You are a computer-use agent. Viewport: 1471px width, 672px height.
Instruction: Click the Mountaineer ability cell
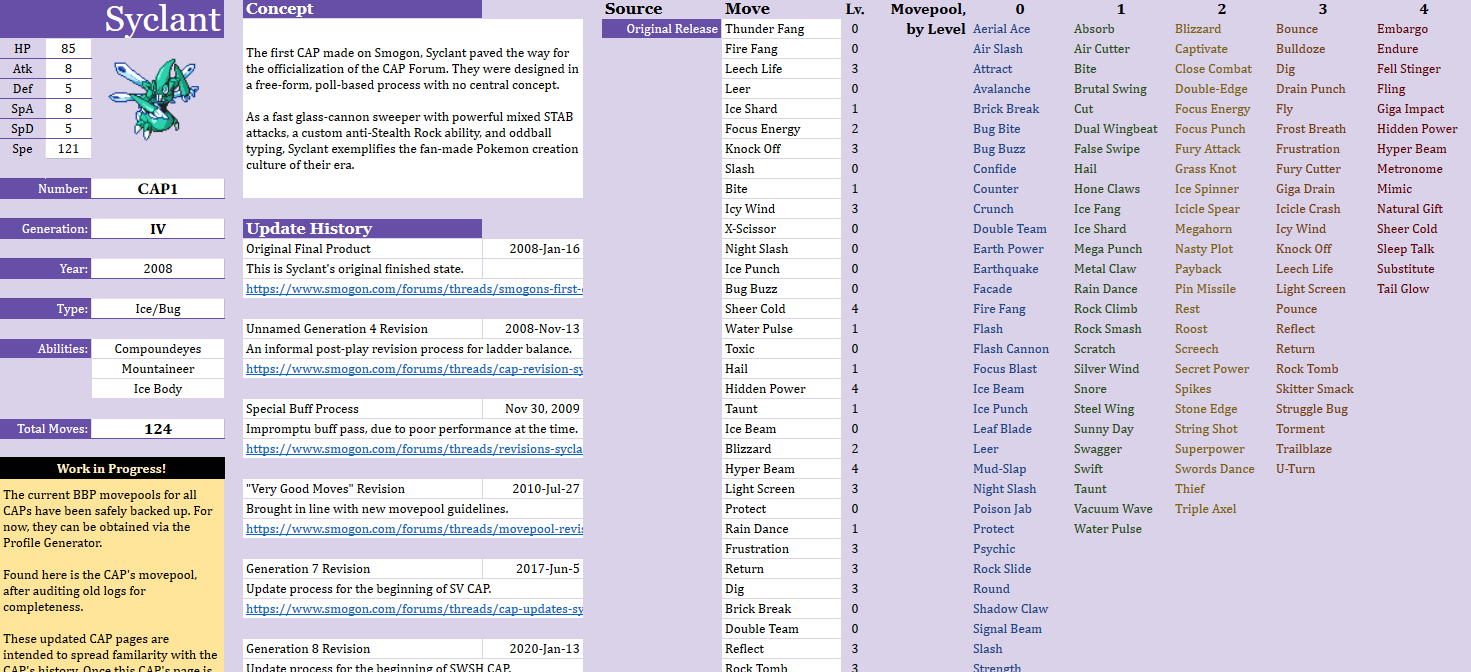click(x=158, y=369)
